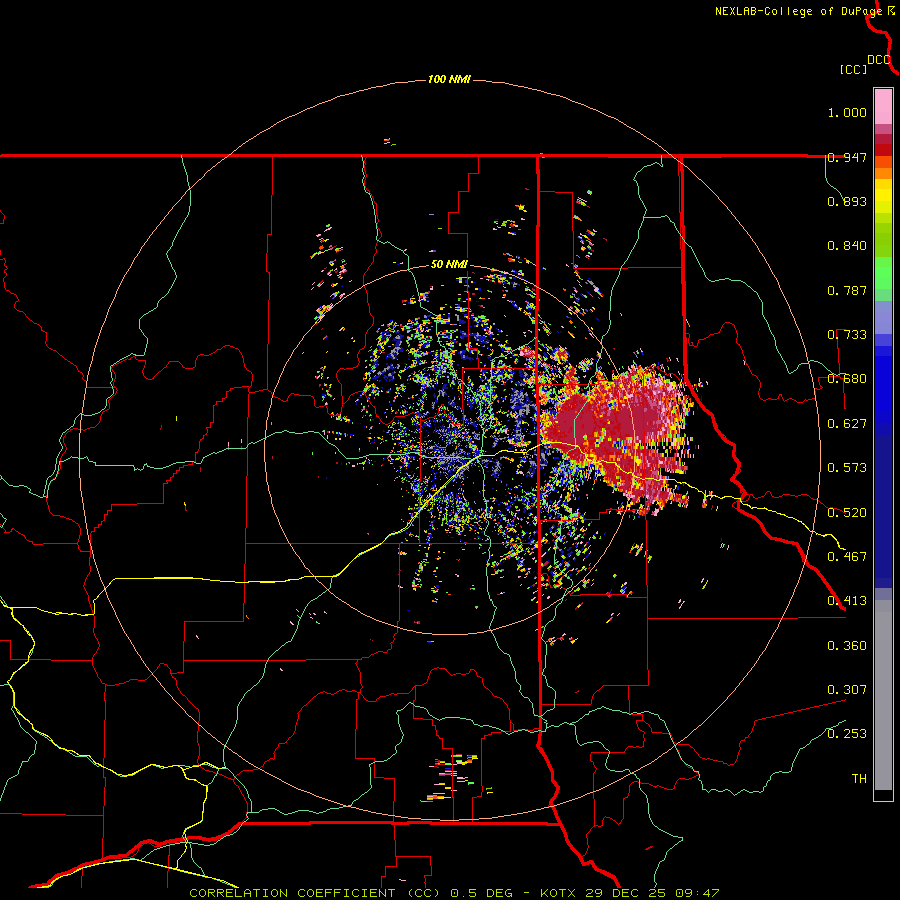The image size is (900, 900).
Task: Click the DCC label above the legend
Action: tap(879, 60)
